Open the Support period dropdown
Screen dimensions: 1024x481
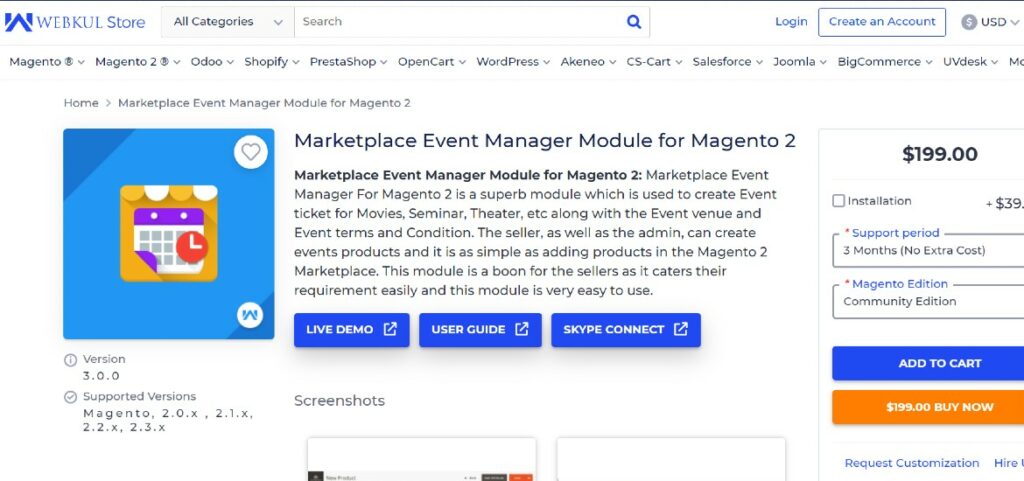coord(928,251)
